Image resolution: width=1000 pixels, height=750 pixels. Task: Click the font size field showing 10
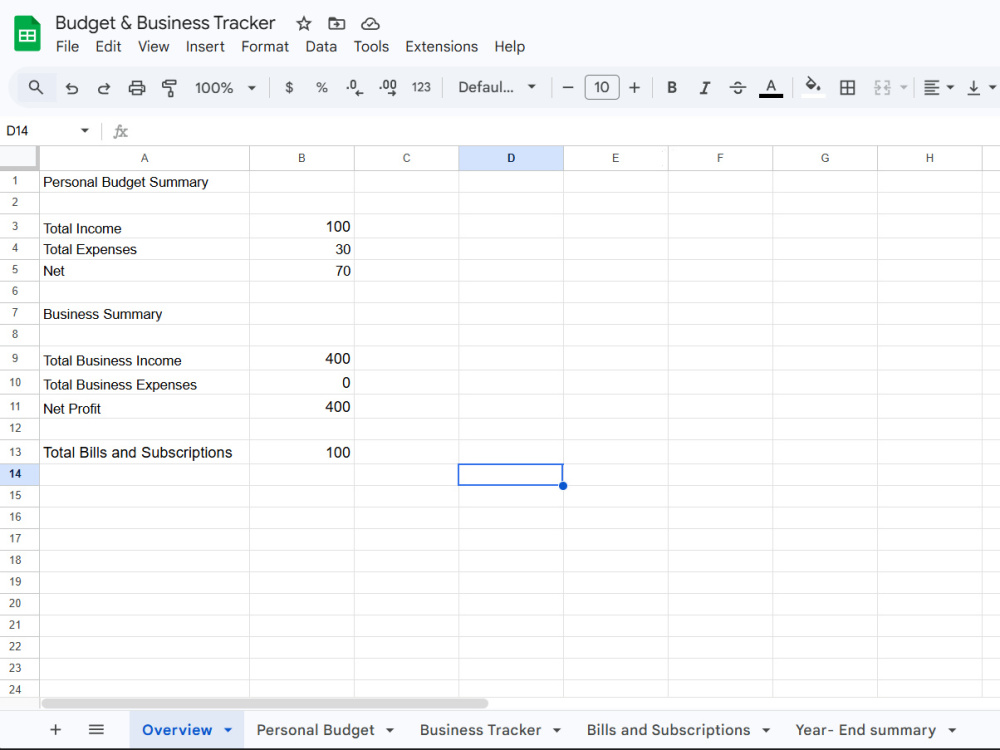601,87
